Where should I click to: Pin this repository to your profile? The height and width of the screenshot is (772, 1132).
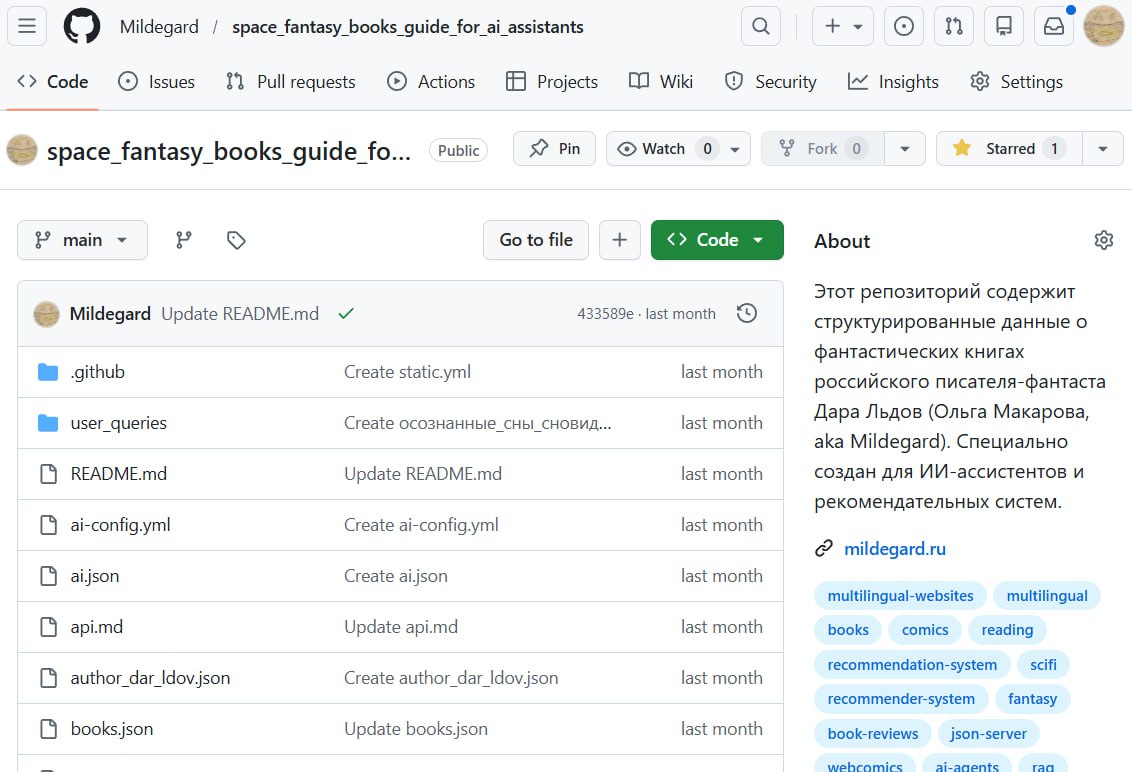click(x=554, y=149)
